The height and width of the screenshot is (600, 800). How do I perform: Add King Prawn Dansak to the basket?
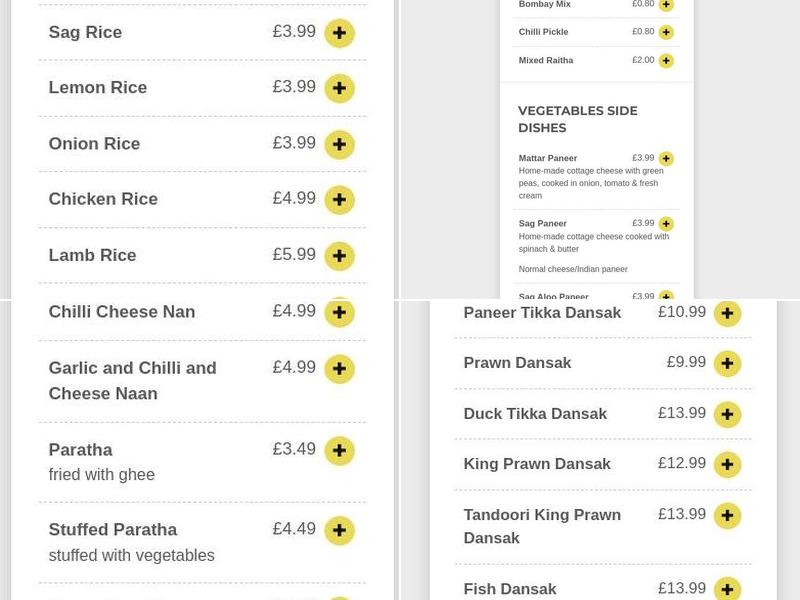[727, 465]
